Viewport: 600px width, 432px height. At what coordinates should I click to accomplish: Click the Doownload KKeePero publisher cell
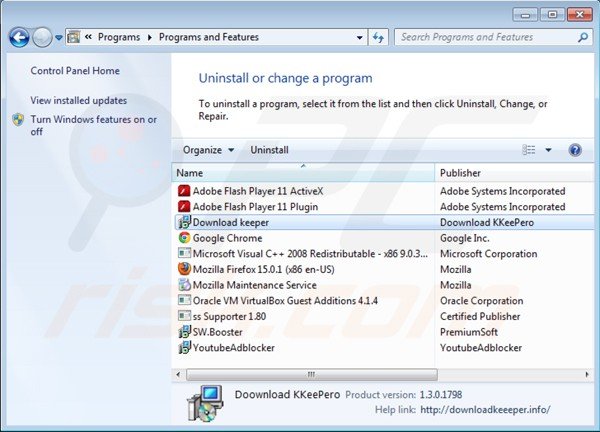487,222
